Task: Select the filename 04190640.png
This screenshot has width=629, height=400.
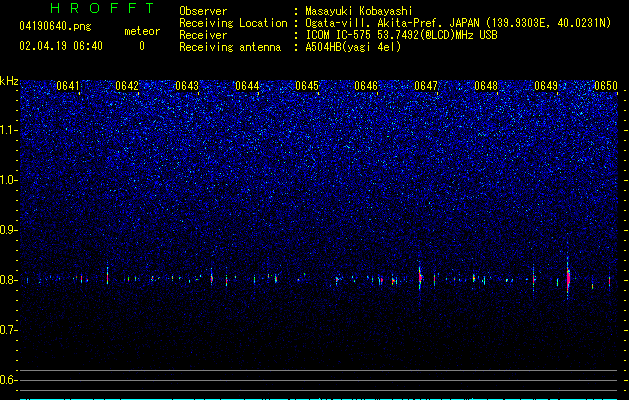Action: (55, 26)
